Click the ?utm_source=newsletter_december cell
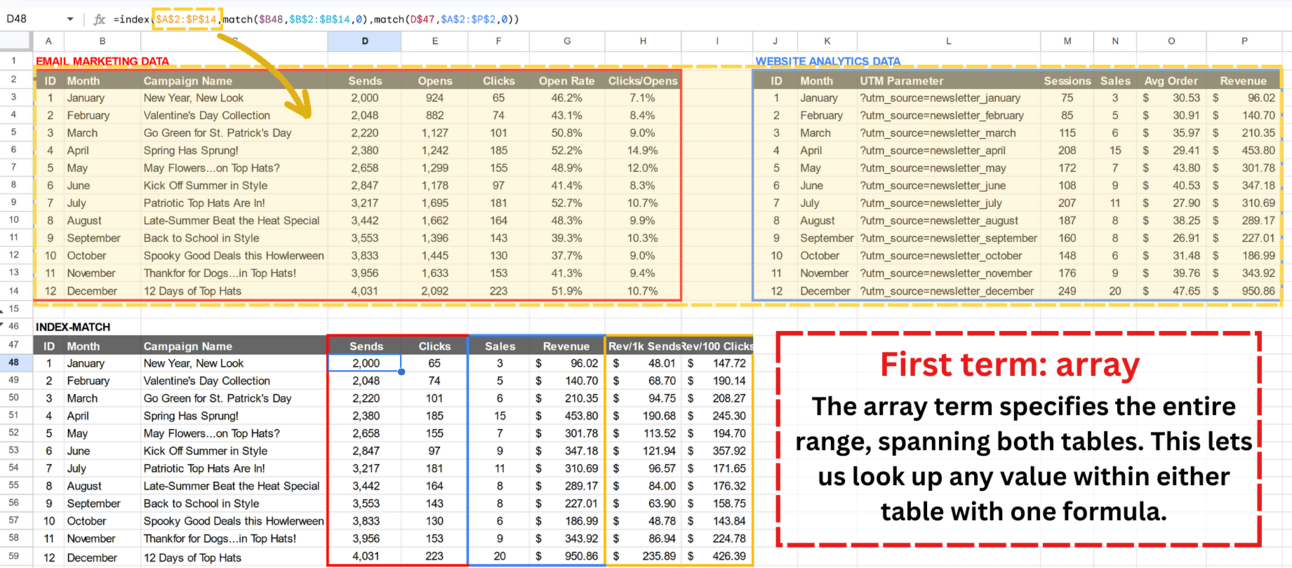This screenshot has height=568, width=1292. tap(948, 291)
